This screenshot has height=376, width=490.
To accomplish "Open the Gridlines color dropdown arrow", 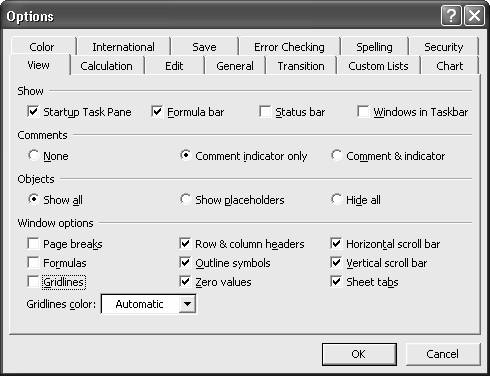I will click(x=187, y=304).
